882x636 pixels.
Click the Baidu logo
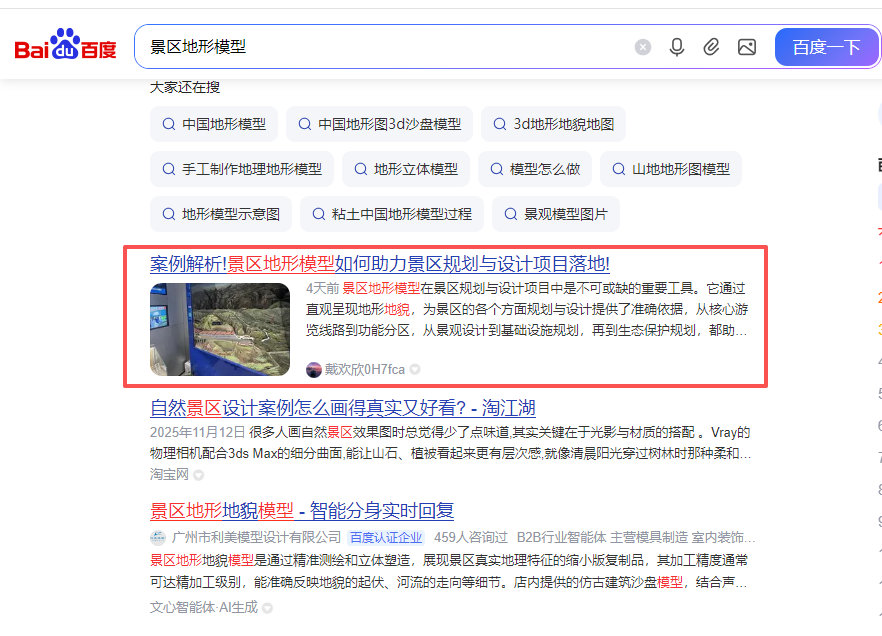65,47
